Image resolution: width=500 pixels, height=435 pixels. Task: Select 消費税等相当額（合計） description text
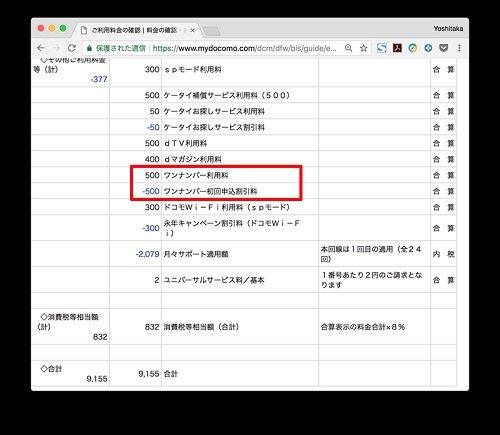(x=202, y=327)
